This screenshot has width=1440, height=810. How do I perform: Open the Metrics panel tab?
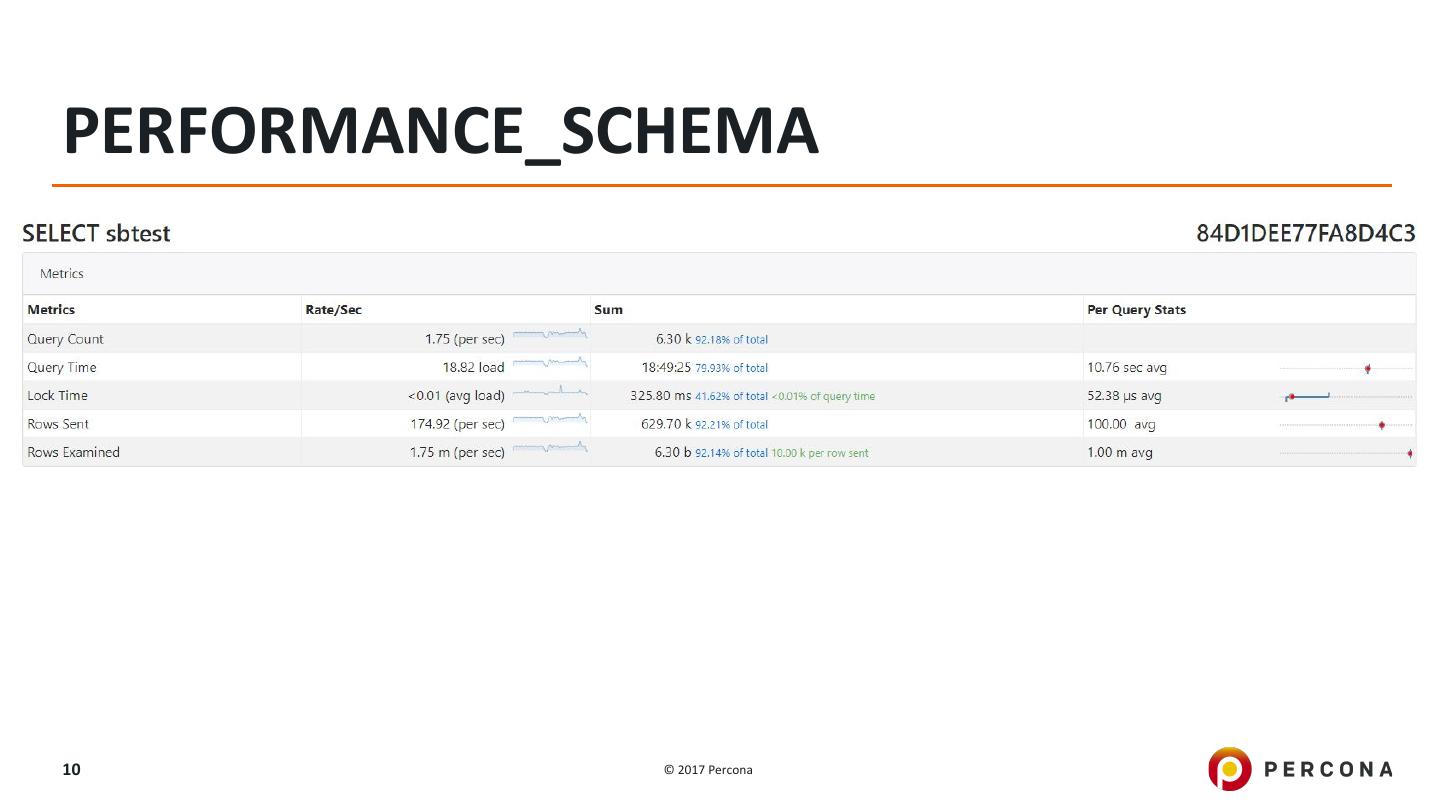[62, 274]
